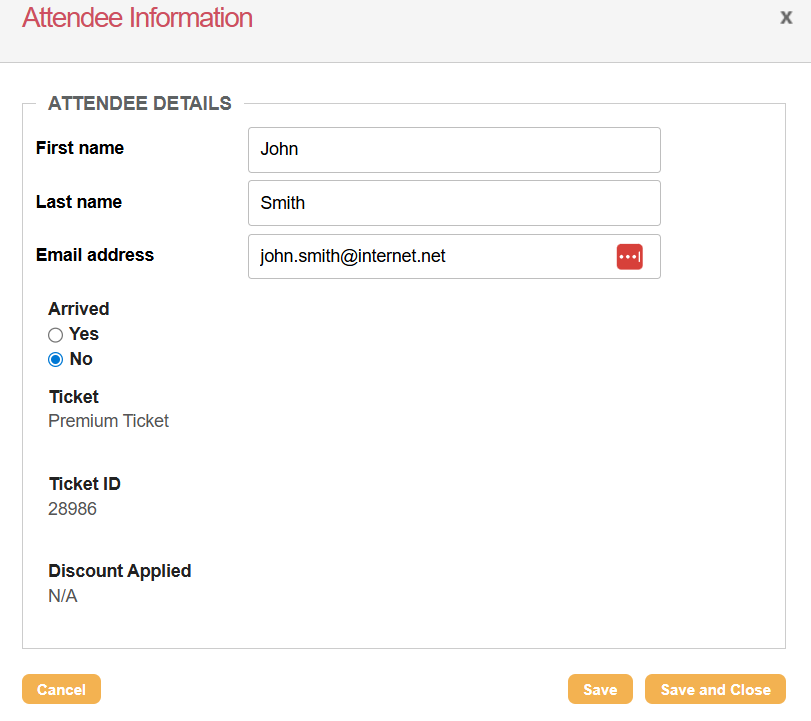Click the Last name label
Viewport: 811px width, 721px height.
[79, 202]
